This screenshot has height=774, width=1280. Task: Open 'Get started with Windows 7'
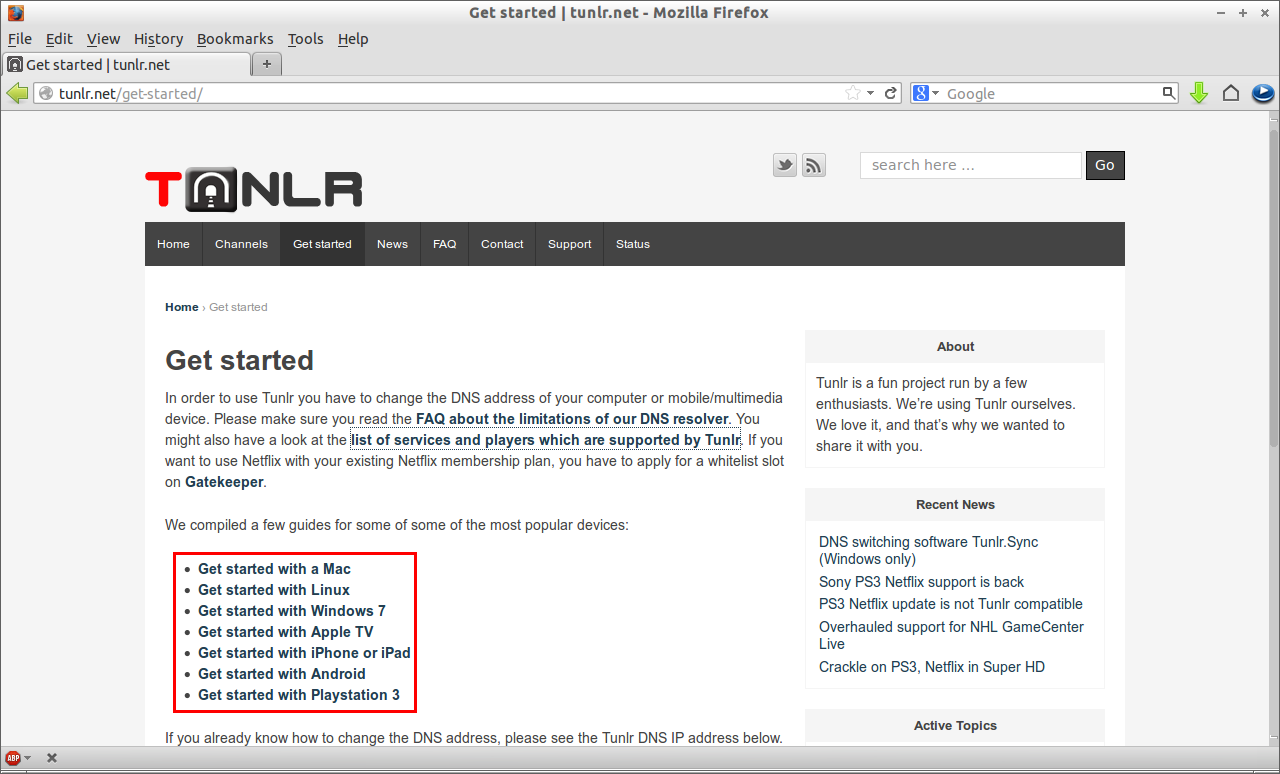click(292, 611)
